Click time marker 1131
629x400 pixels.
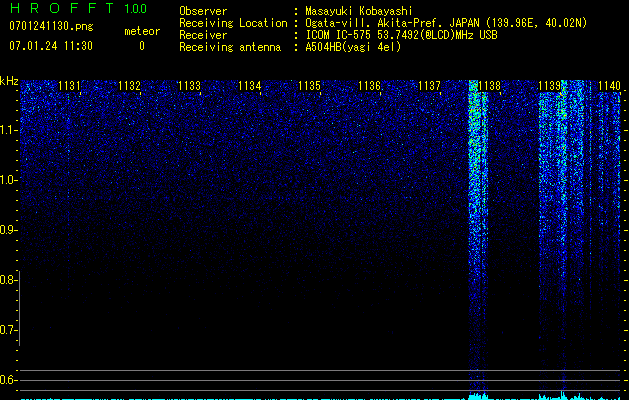pos(69,85)
